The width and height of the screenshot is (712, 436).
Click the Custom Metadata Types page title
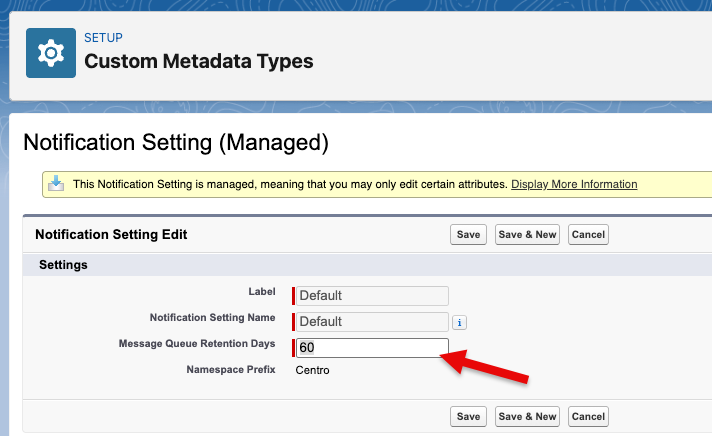pos(198,62)
